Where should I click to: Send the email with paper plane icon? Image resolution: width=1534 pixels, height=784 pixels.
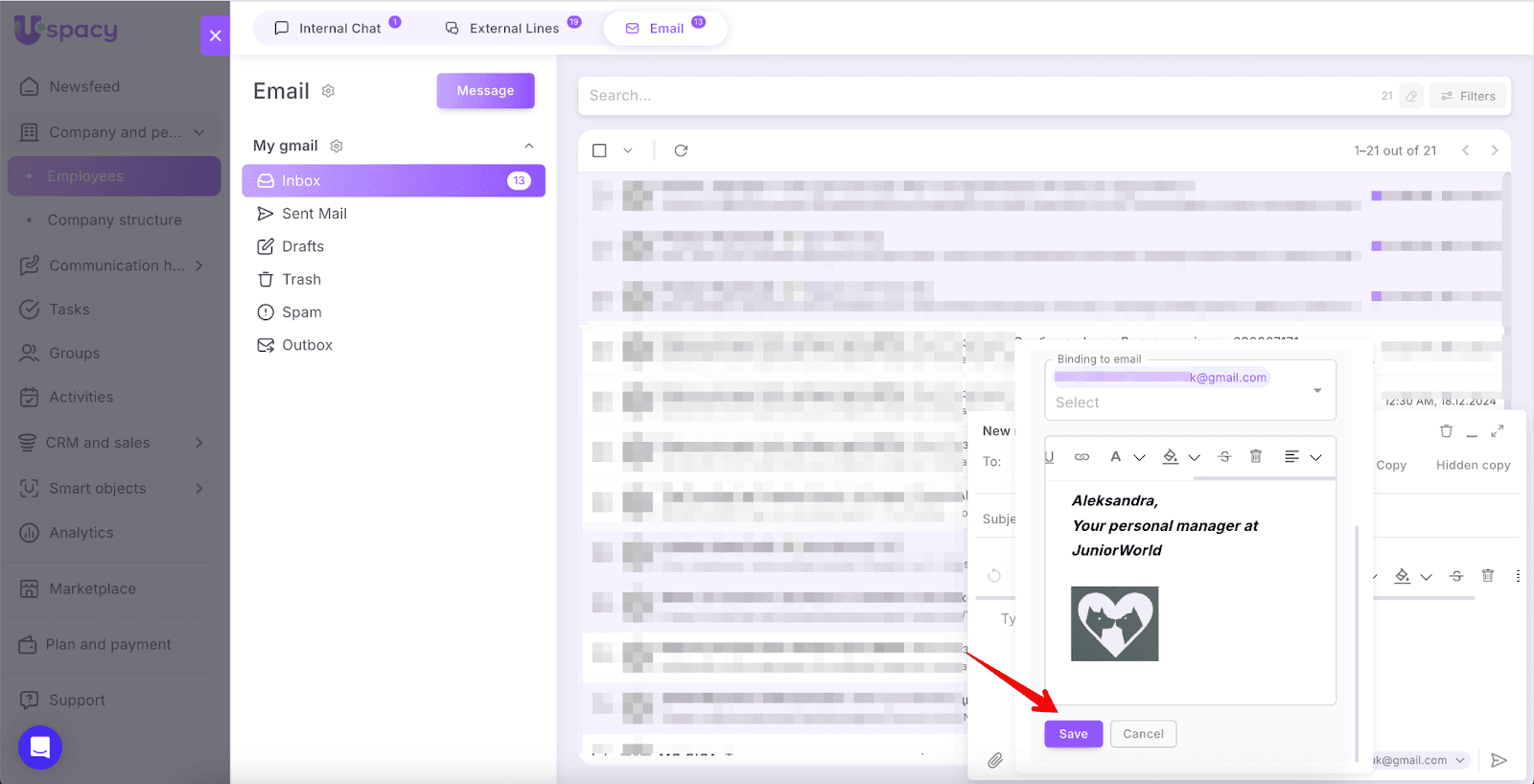[x=1499, y=760]
